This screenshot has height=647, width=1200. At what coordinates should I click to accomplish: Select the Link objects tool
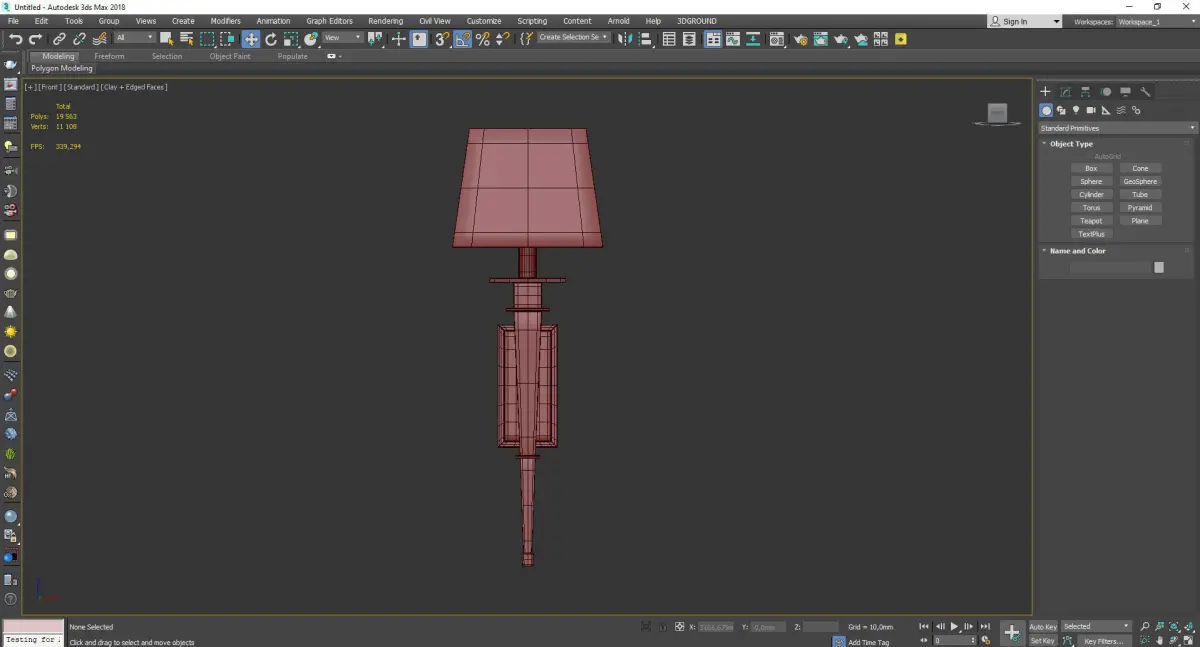[59, 39]
